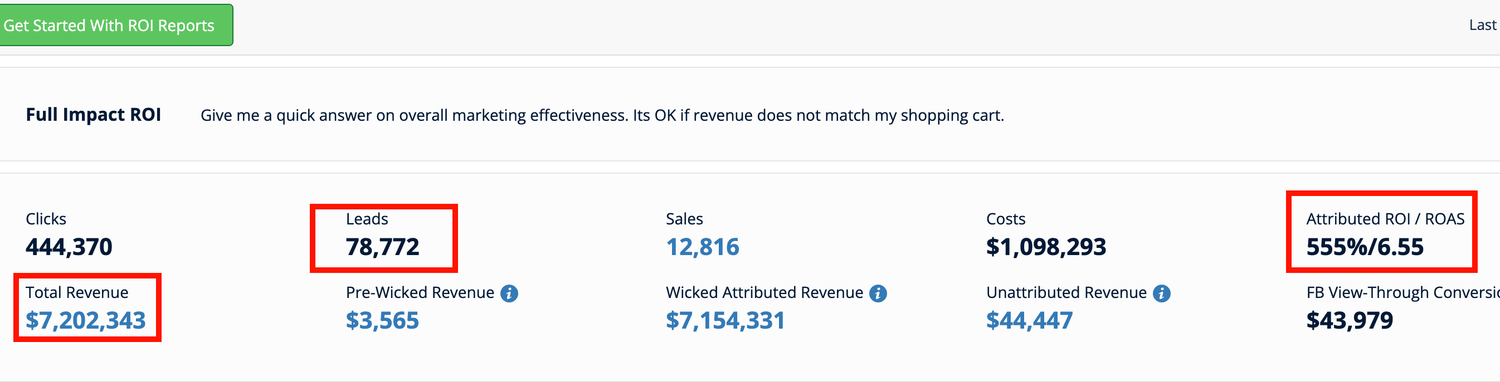Open the Sales figure 12,816 link
Screen dimensions: 1500x382
coord(703,247)
